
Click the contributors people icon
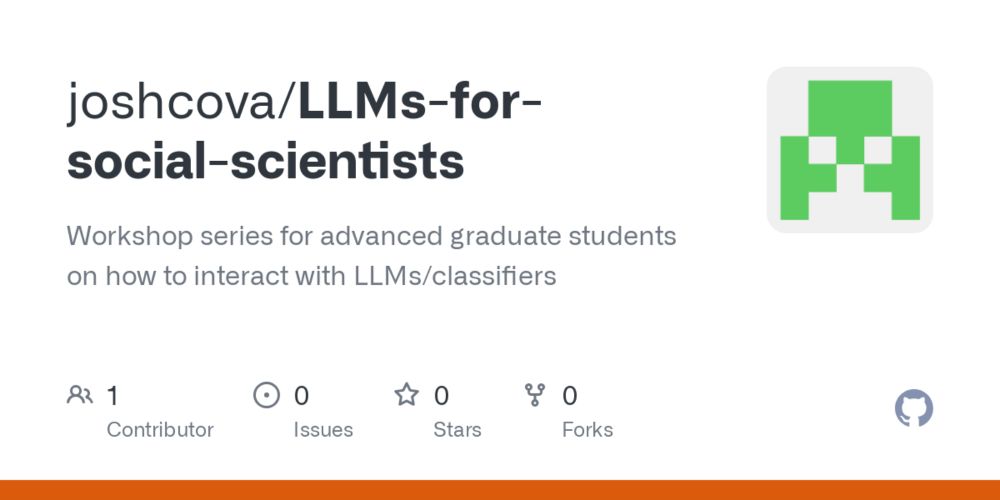click(x=80, y=395)
